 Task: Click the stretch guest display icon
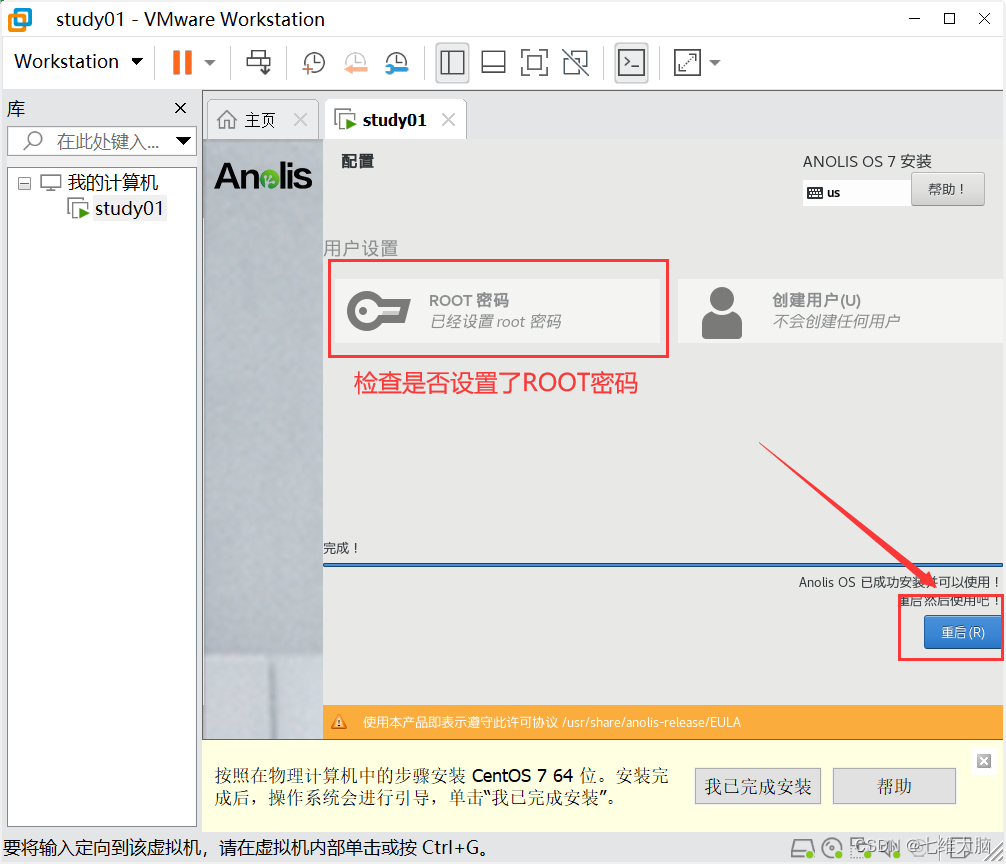pyautogui.click(x=687, y=63)
